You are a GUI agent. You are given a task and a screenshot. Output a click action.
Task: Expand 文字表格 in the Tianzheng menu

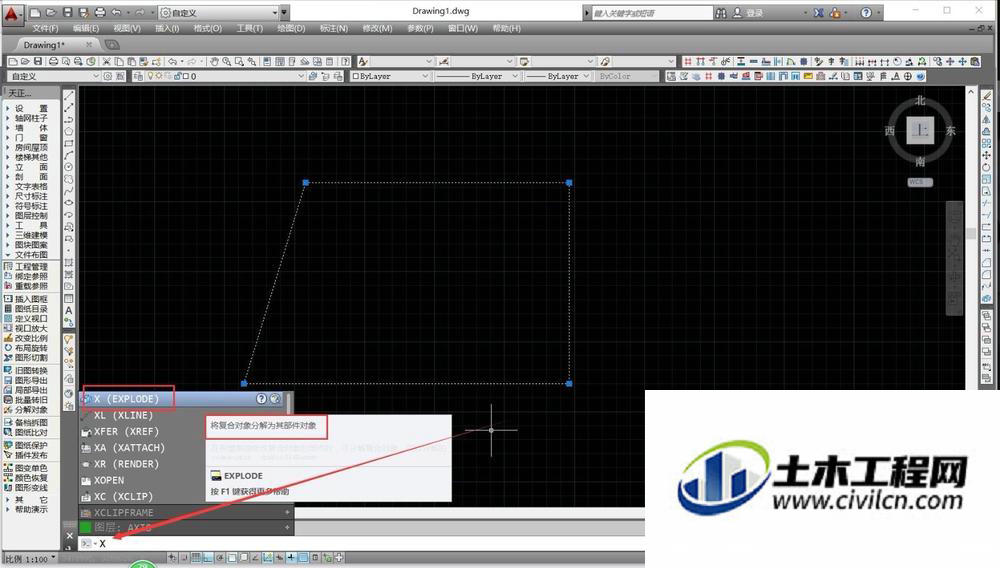pyautogui.click(x=31, y=186)
